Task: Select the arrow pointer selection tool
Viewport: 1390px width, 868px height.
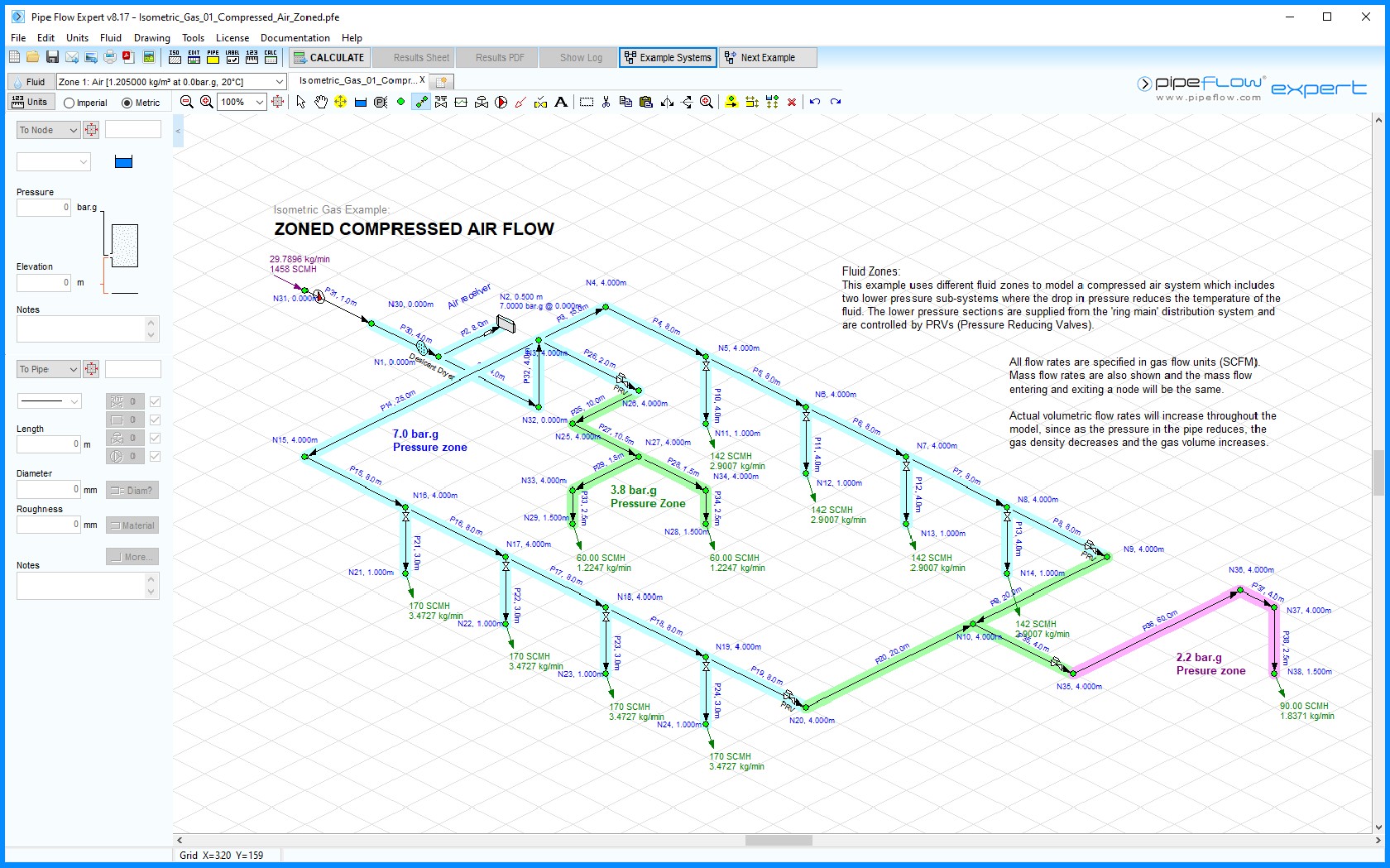Action: coord(300,102)
